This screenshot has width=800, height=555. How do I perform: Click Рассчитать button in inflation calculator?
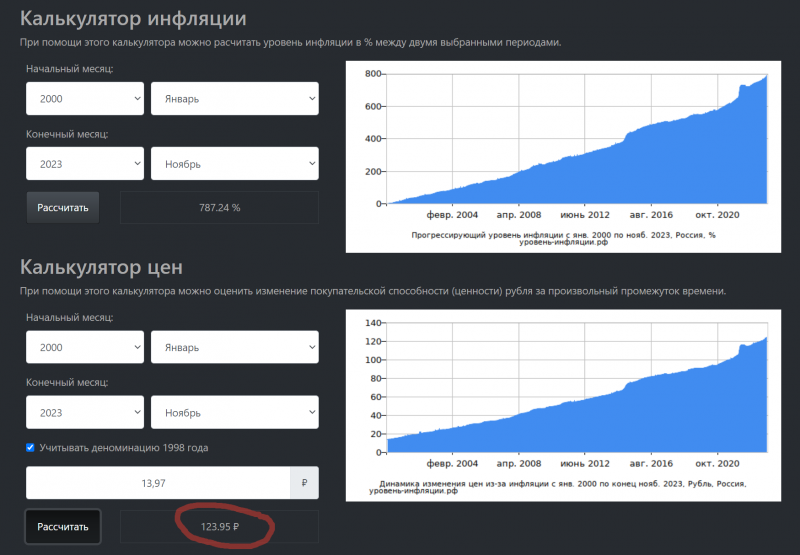(x=63, y=208)
